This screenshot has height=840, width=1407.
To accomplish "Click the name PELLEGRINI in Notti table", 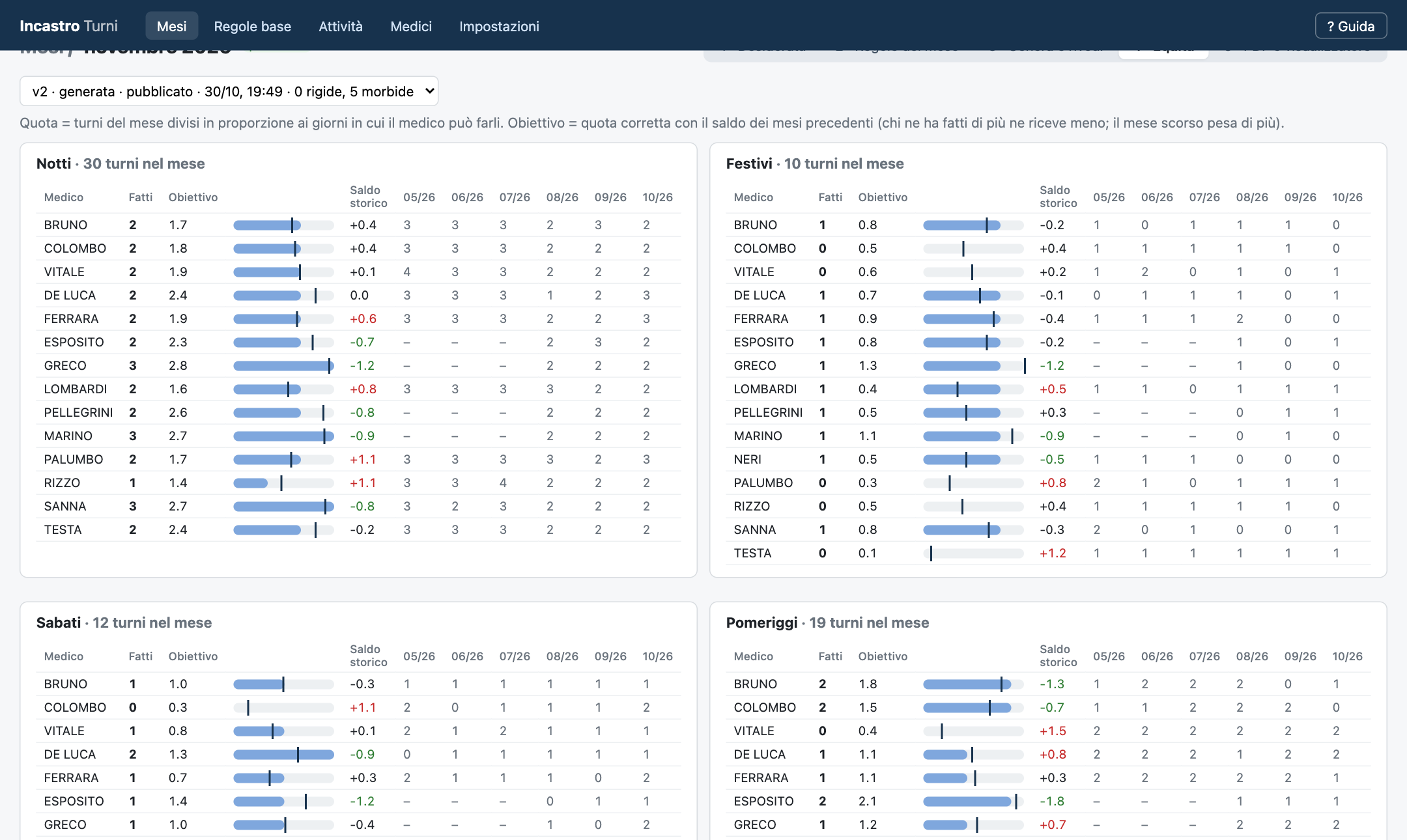I will pos(78,413).
